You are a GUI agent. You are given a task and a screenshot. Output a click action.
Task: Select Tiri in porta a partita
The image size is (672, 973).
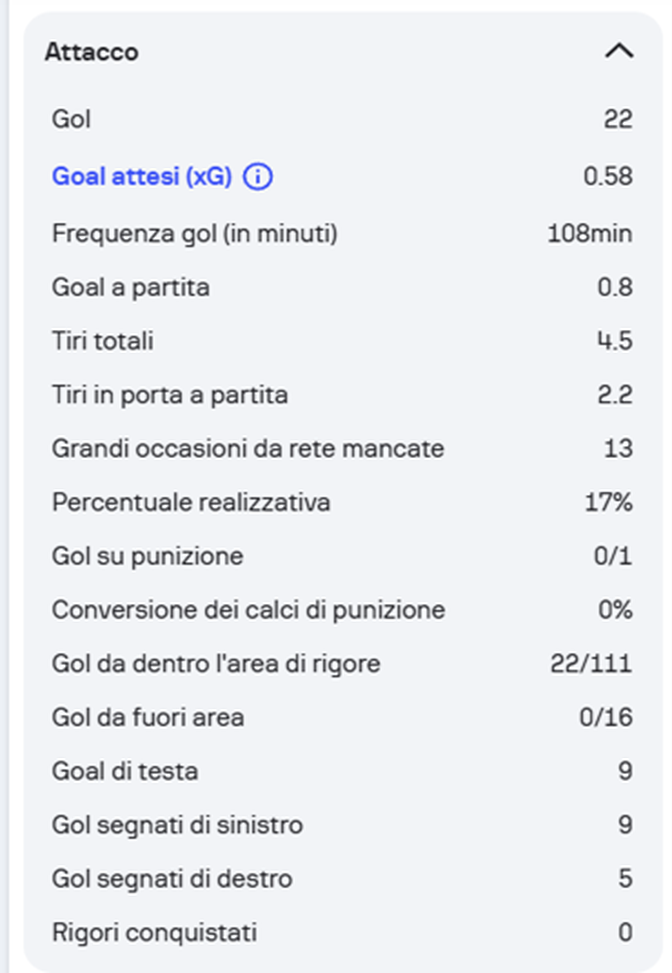(170, 395)
